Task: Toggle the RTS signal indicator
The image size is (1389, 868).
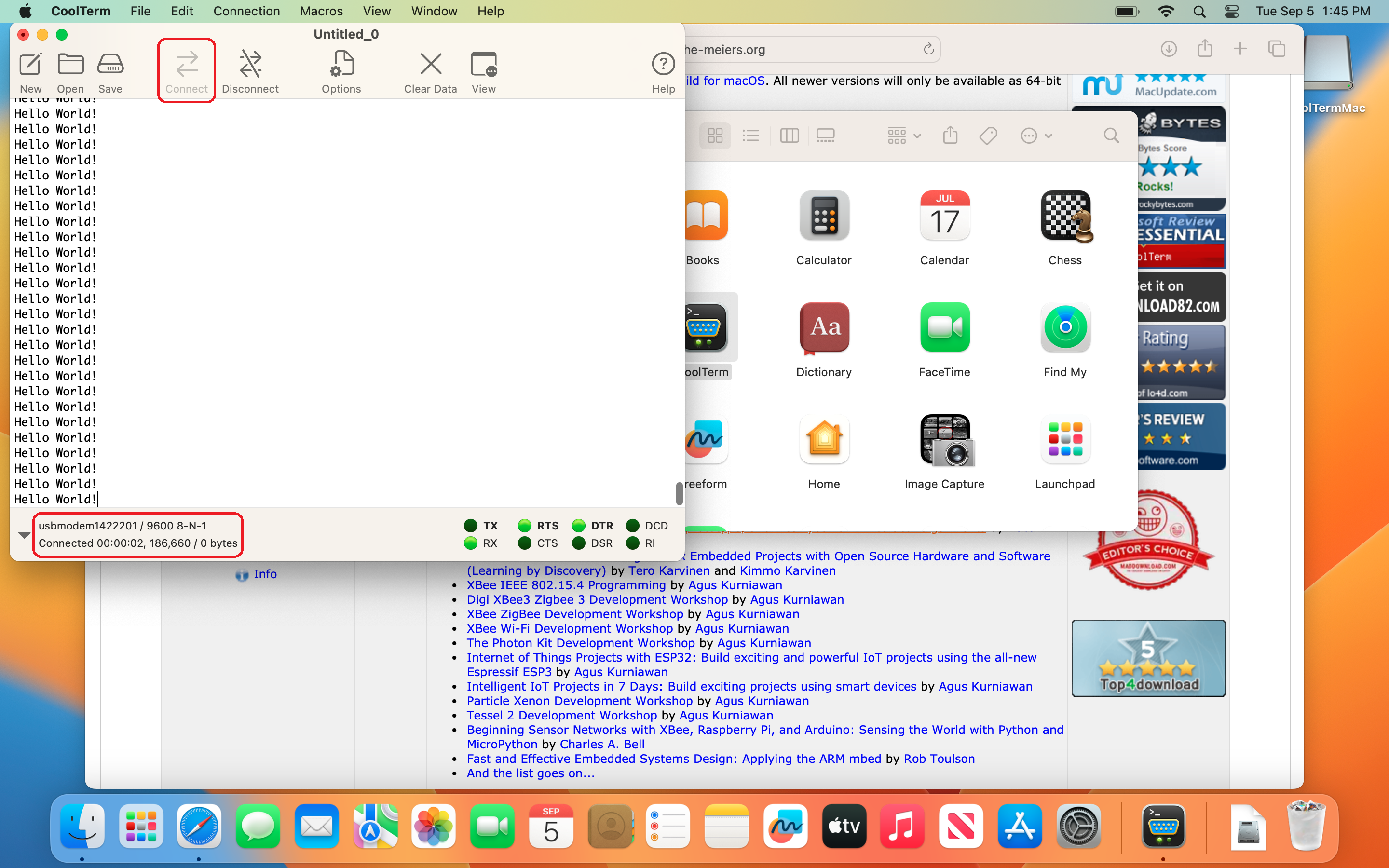Action: (524, 525)
